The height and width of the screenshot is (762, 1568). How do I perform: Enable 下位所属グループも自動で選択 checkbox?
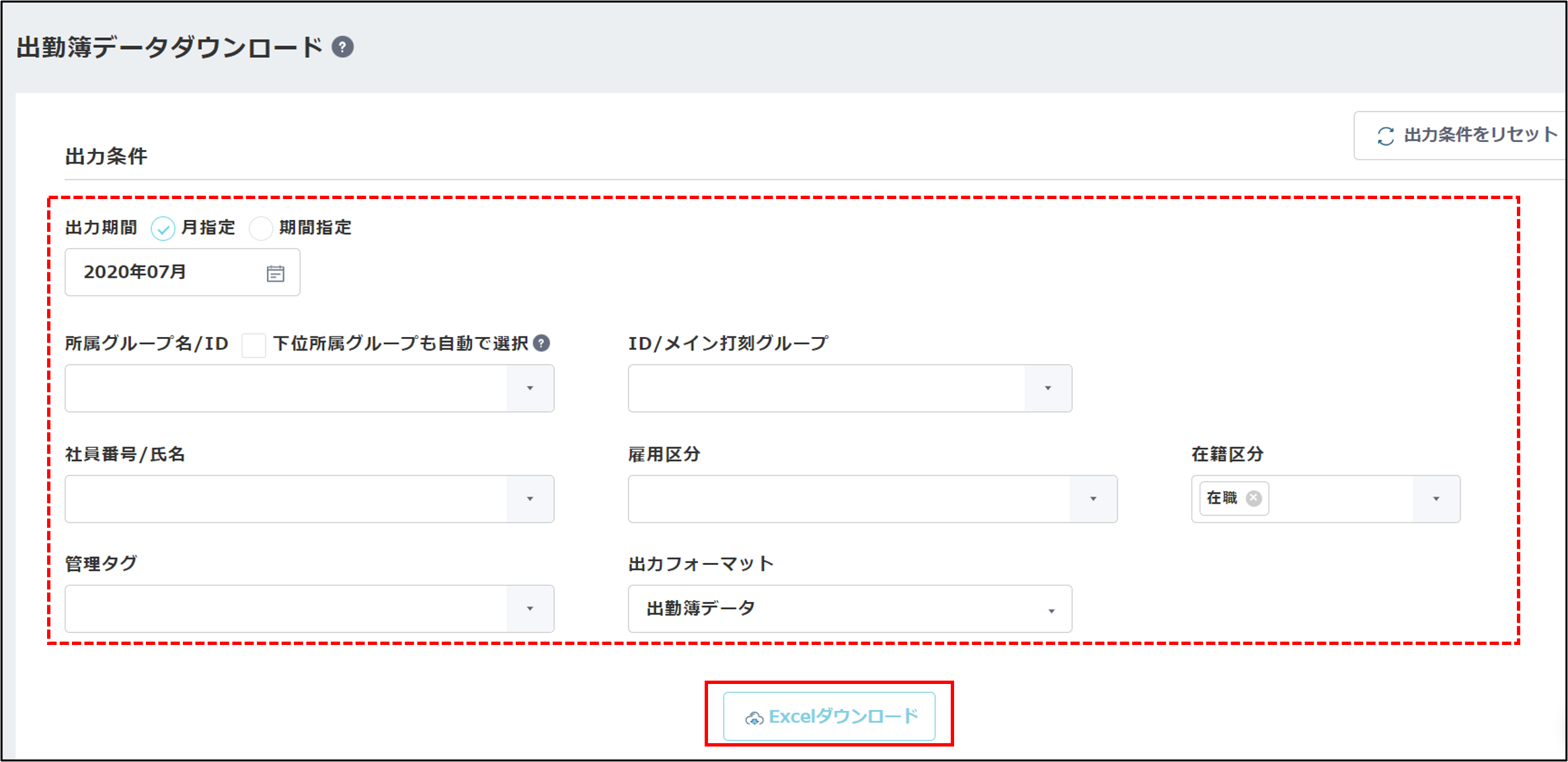(253, 345)
